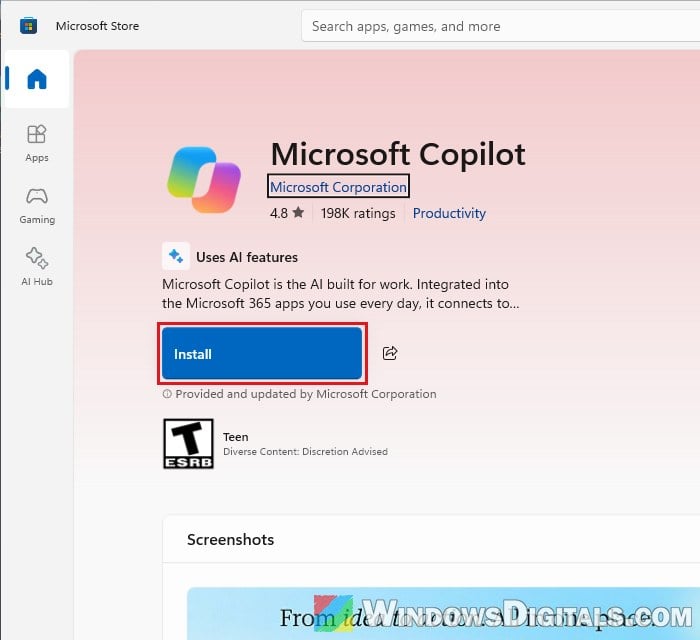Click Provided and updated by Microsoft Corporation
The image size is (700, 640).
(306, 394)
